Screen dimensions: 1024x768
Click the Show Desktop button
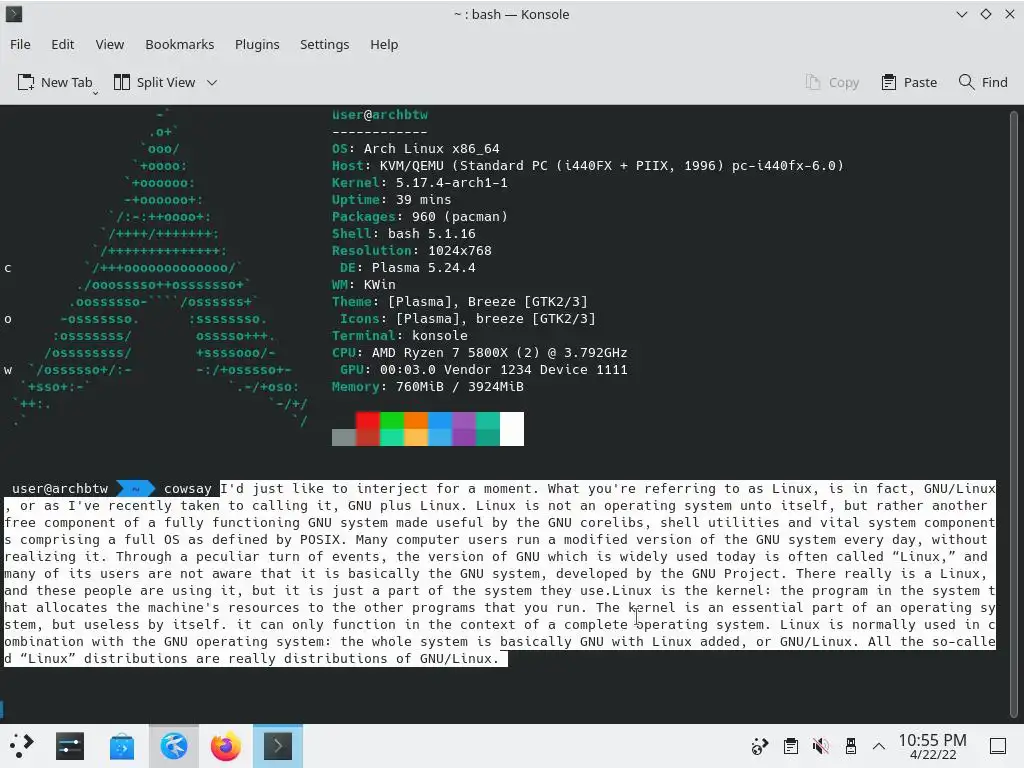pyautogui.click(x=998, y=746)
